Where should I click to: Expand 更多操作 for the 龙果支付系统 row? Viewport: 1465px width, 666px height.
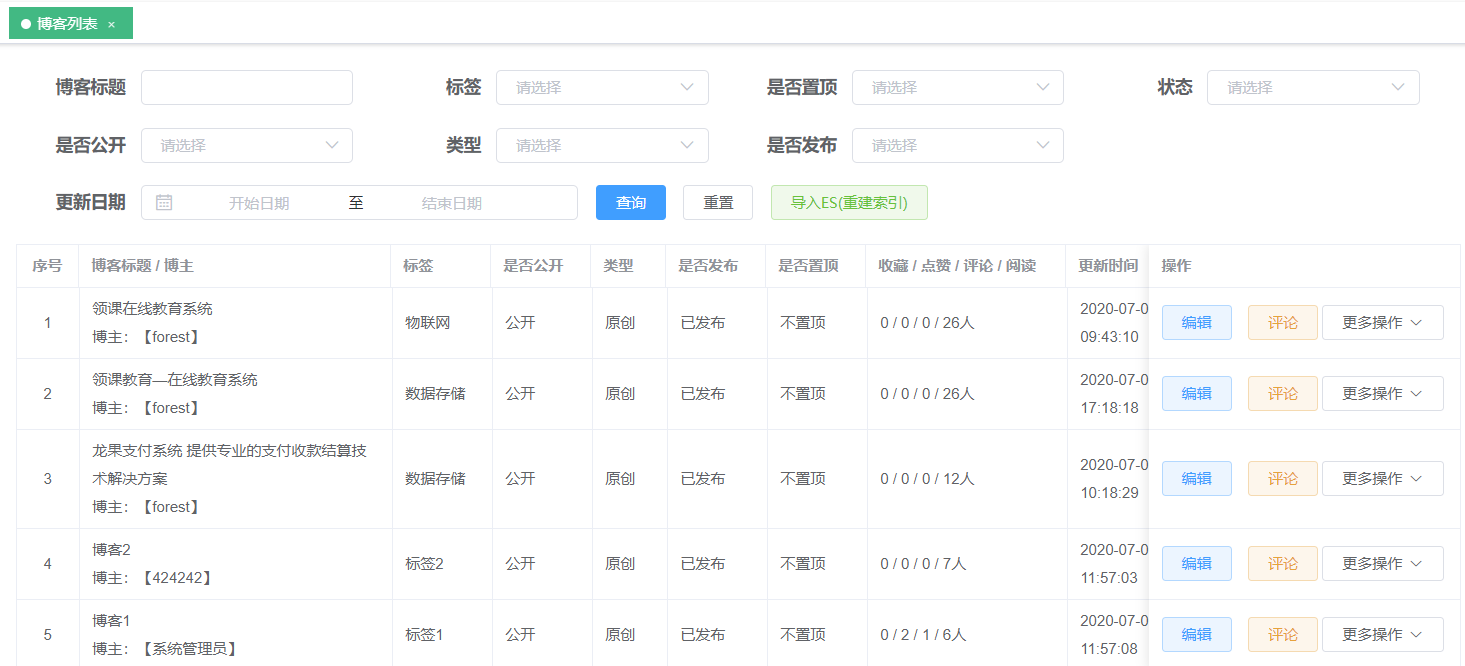1382,479
